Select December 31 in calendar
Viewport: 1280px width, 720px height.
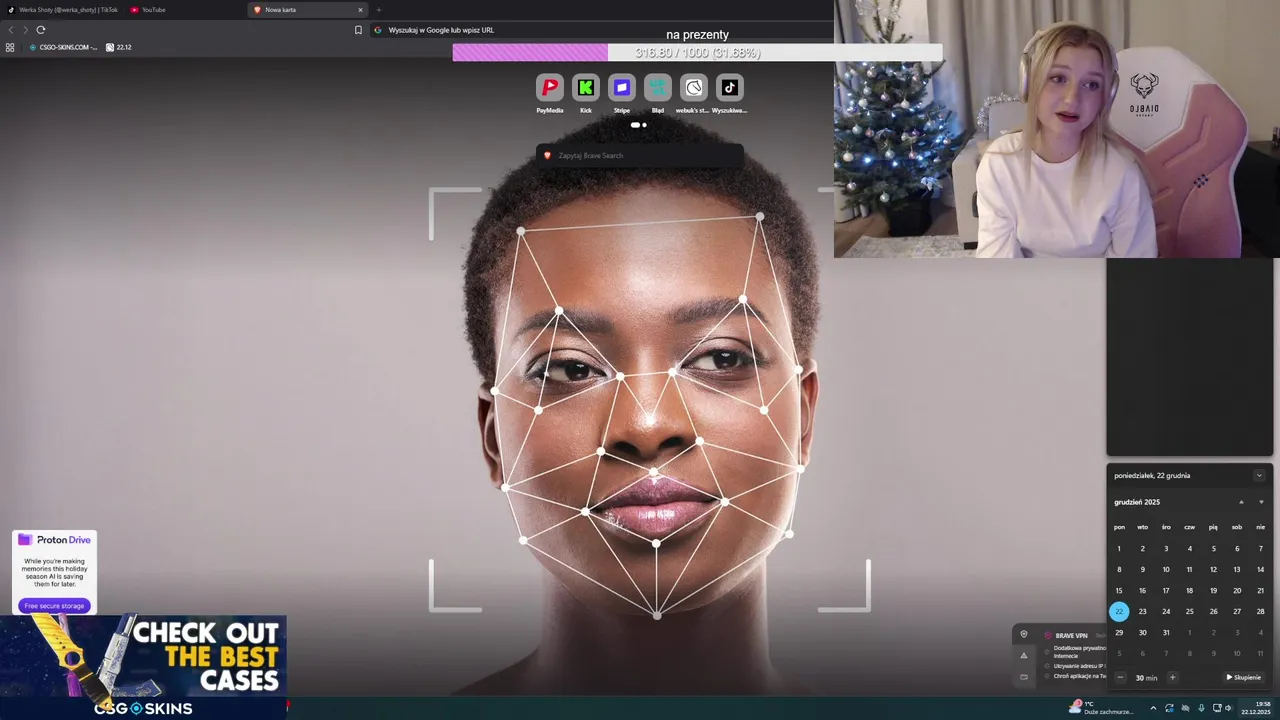[1166, 632]
